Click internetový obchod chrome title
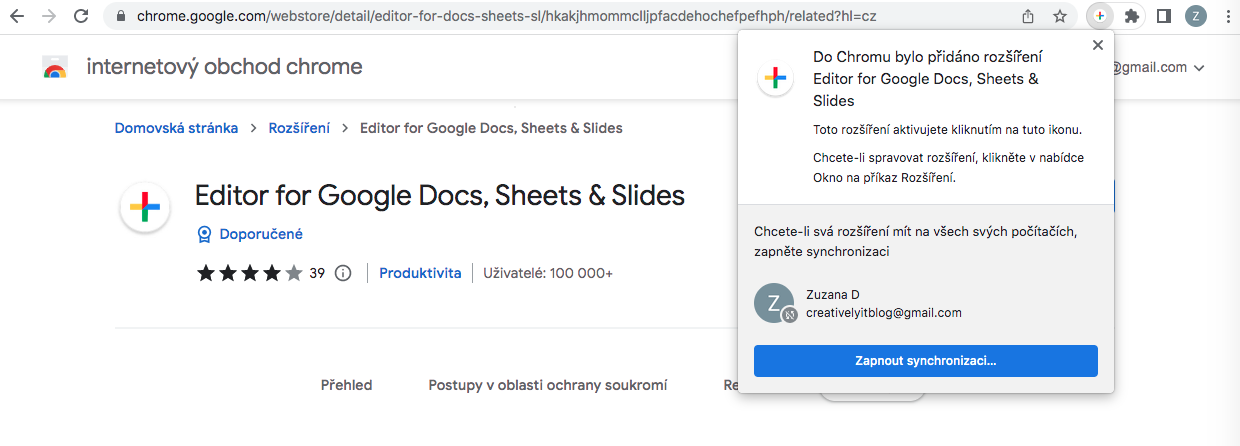The width and height of the screenshot is (1240, 446). pyautogui.click(x=225, y=67)
